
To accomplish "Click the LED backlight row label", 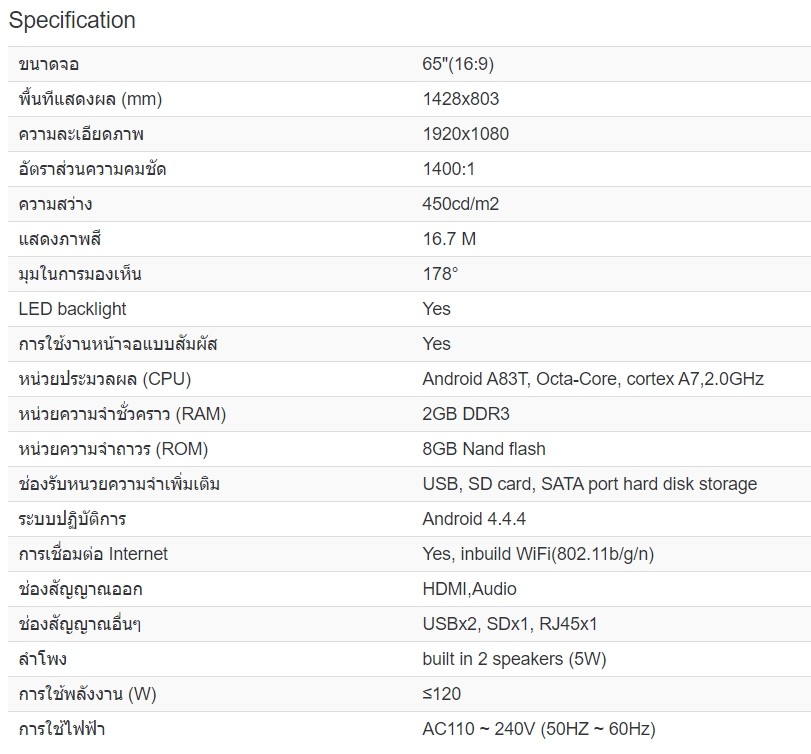I will (73, 309).
